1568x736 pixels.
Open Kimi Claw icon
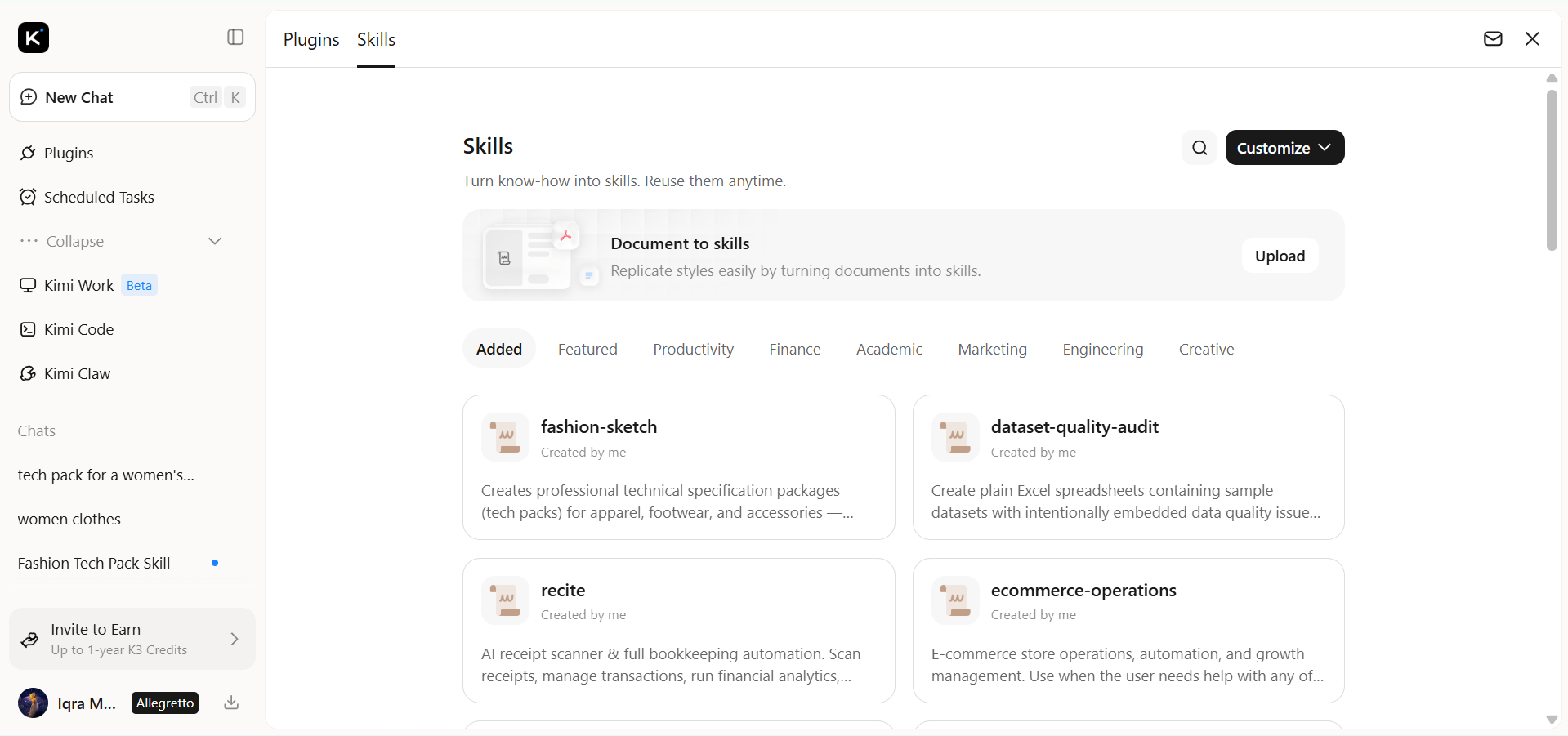pyautogui.click(x=28, y=373)
